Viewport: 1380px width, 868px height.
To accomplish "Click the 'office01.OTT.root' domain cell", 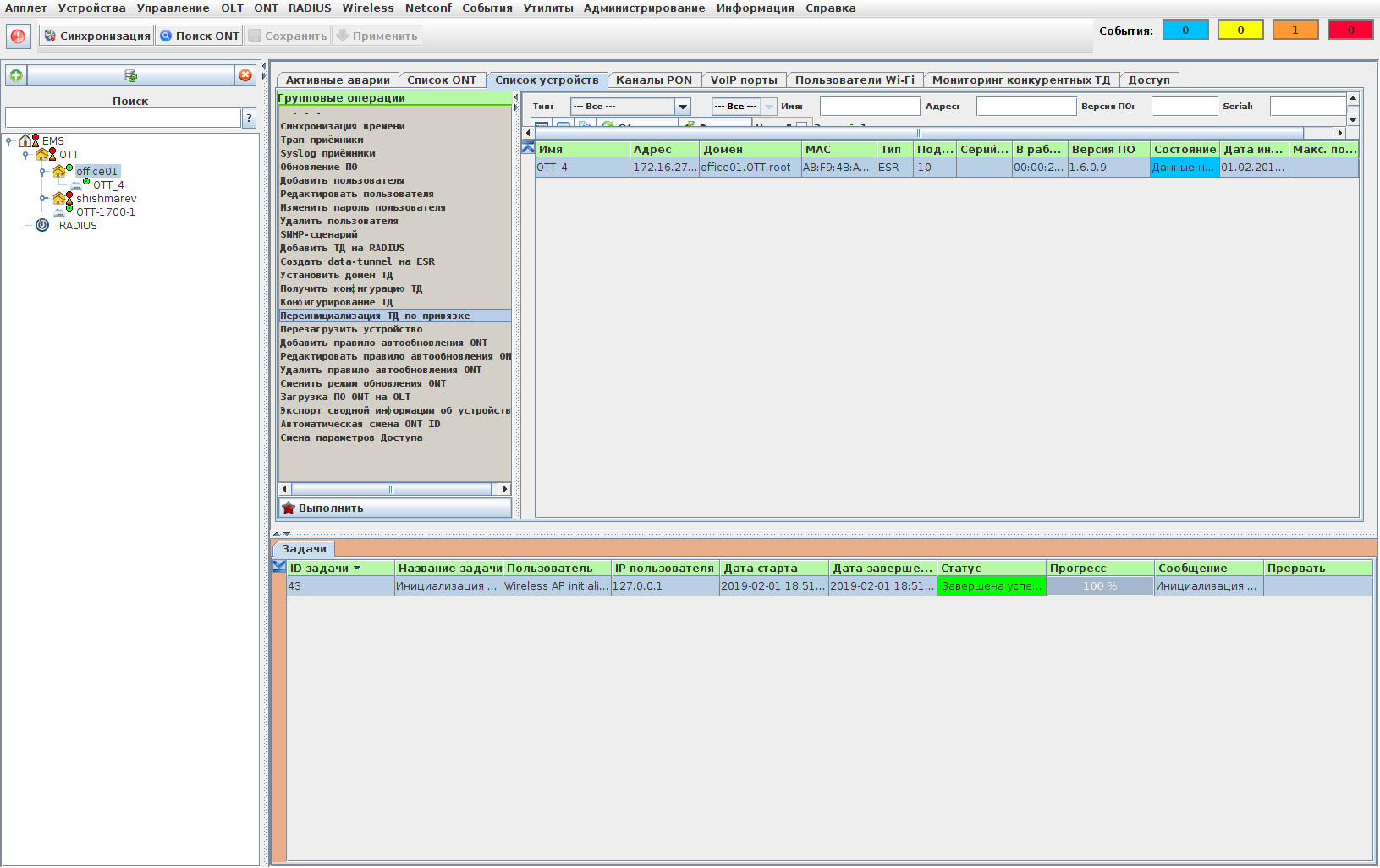I will click(x=750, y=167).
